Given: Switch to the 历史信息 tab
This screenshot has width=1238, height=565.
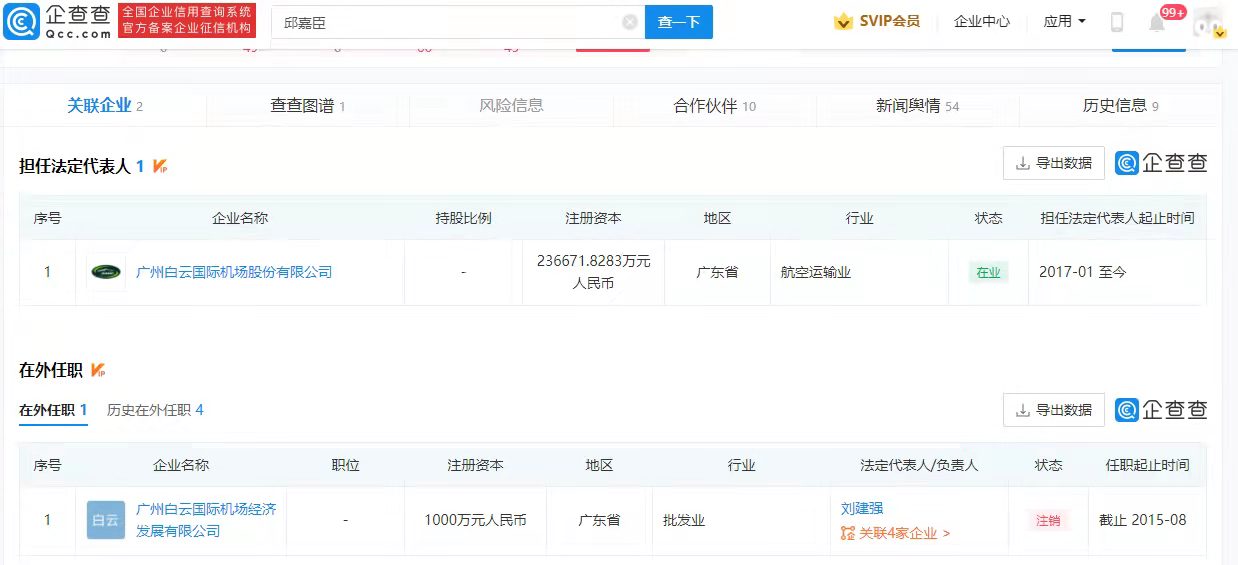Looking at the screenshot, I should (x=1121, y=105).
